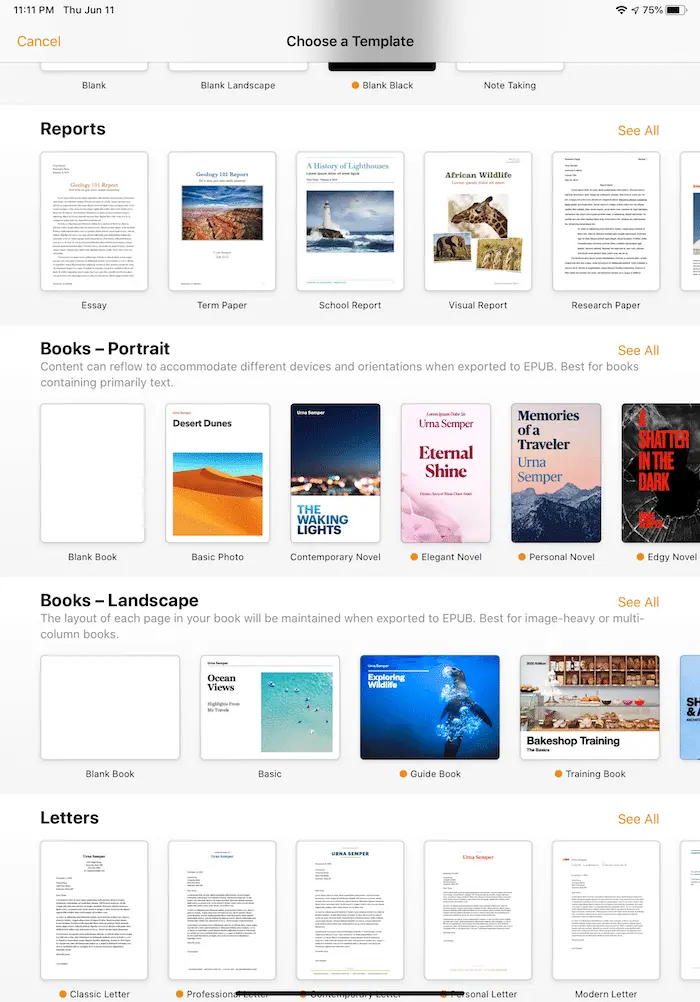The width and height of the screenshot is (700, 1002).
Task: Choose the Blank Book portrait template
Action: point(93,473)
